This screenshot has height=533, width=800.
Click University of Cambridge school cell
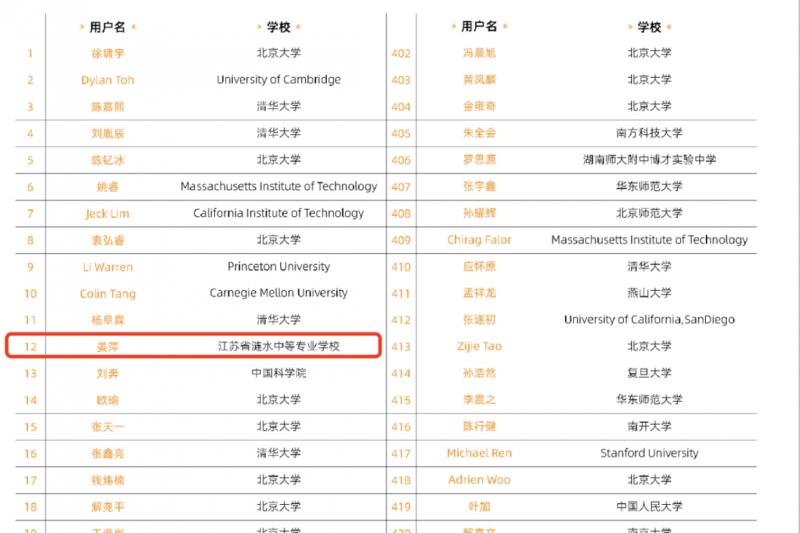tap(278, 80)
